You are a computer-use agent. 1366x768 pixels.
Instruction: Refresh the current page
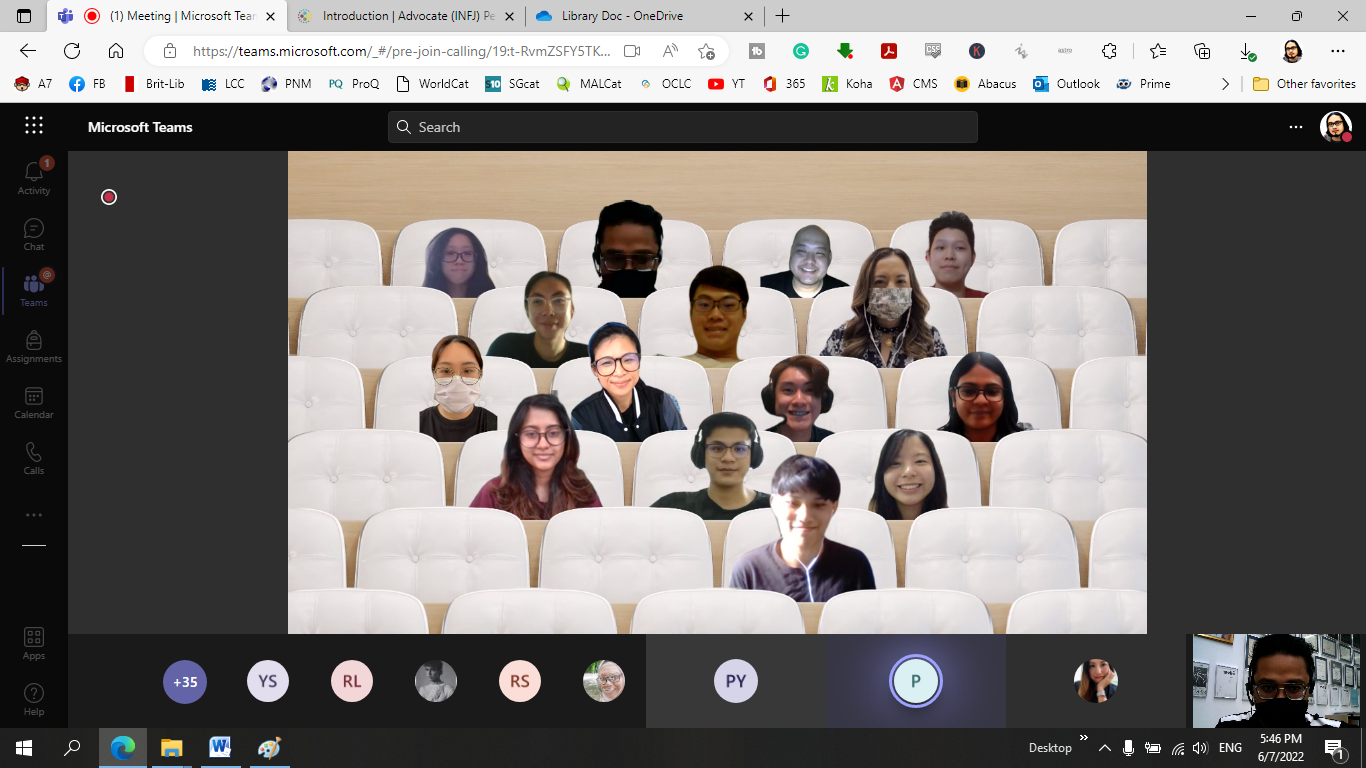point(72,51)
